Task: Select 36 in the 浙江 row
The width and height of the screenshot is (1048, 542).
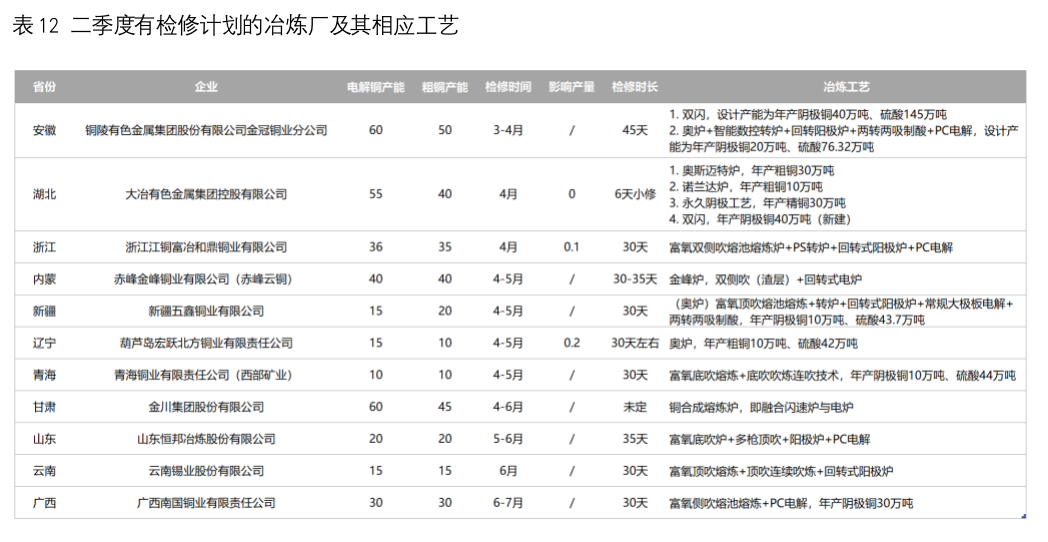Action: tap(376, 247)
